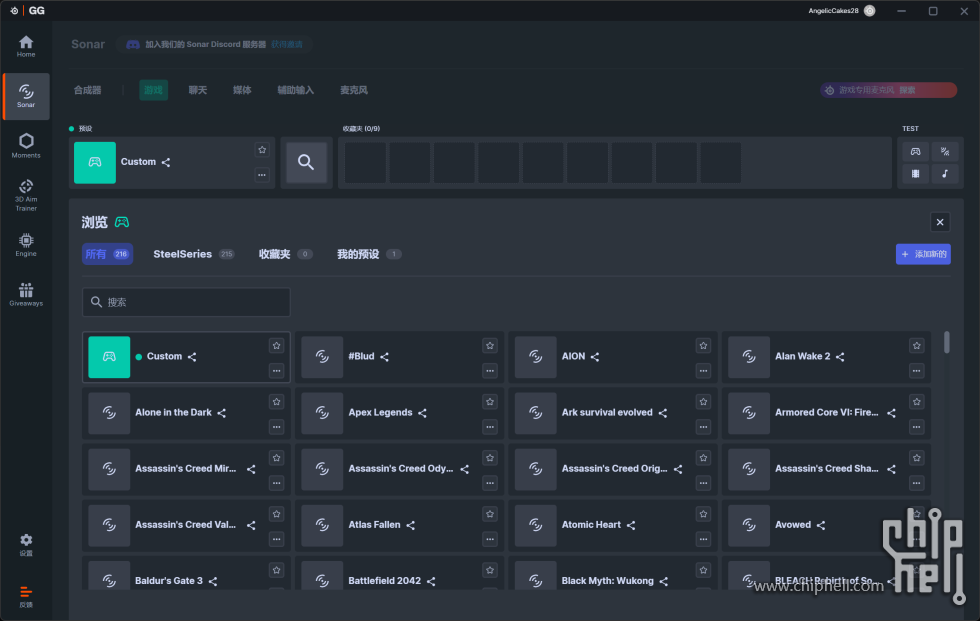
Task: Click the Discord icon in banner
Action: 132,44
